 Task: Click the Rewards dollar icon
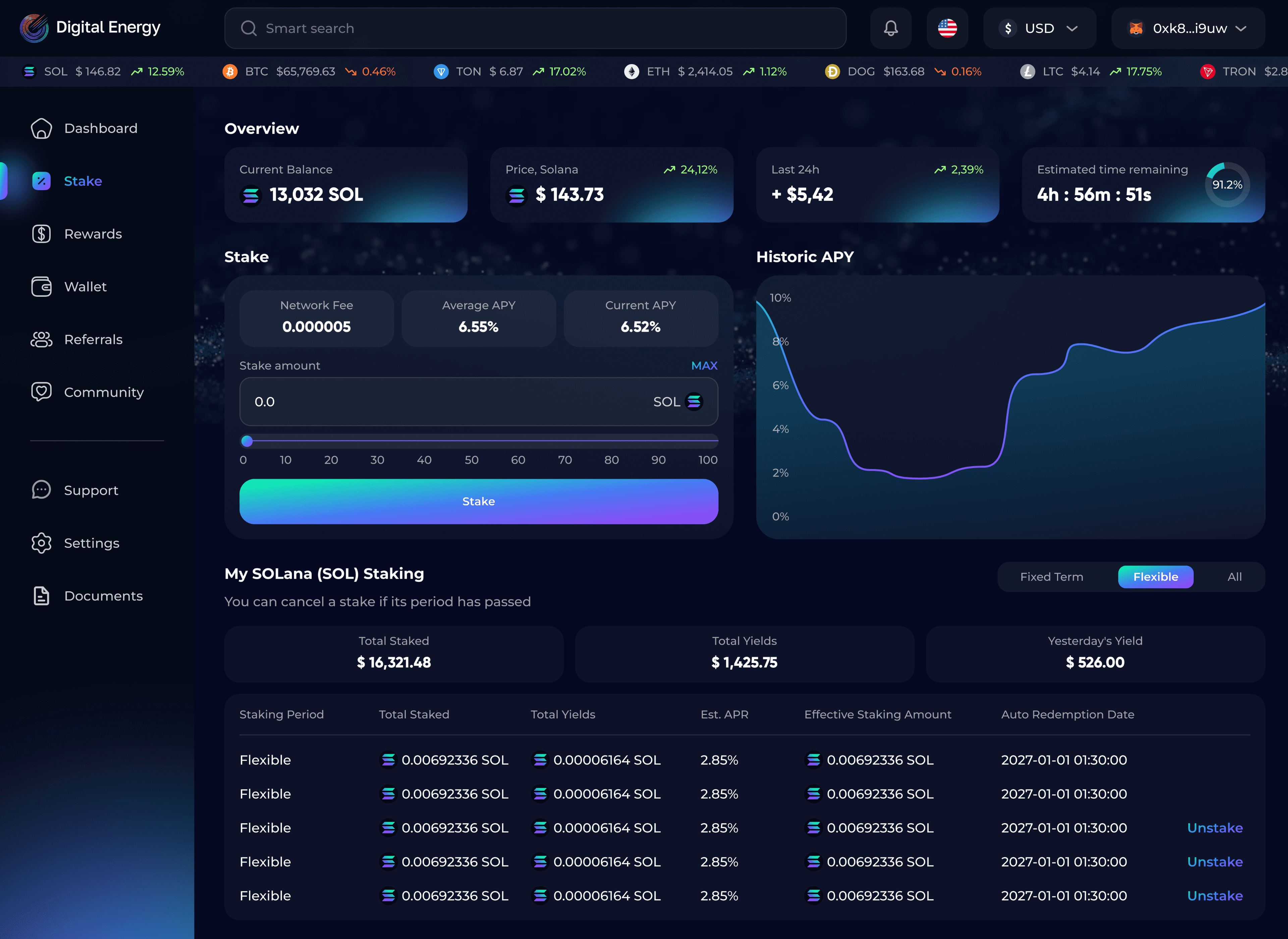[x=42, y=234]
